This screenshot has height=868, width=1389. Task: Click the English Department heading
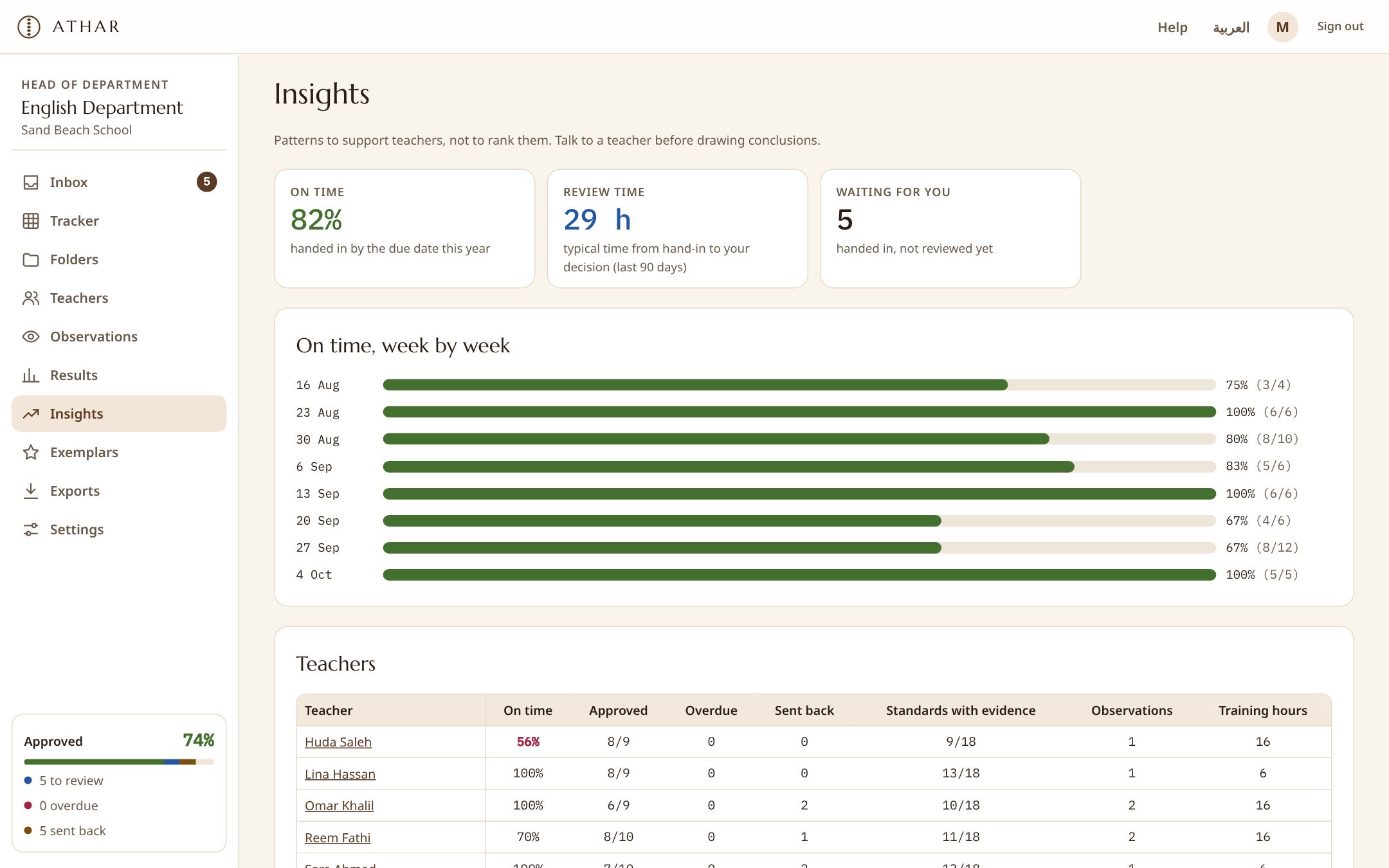coord(102,107)
